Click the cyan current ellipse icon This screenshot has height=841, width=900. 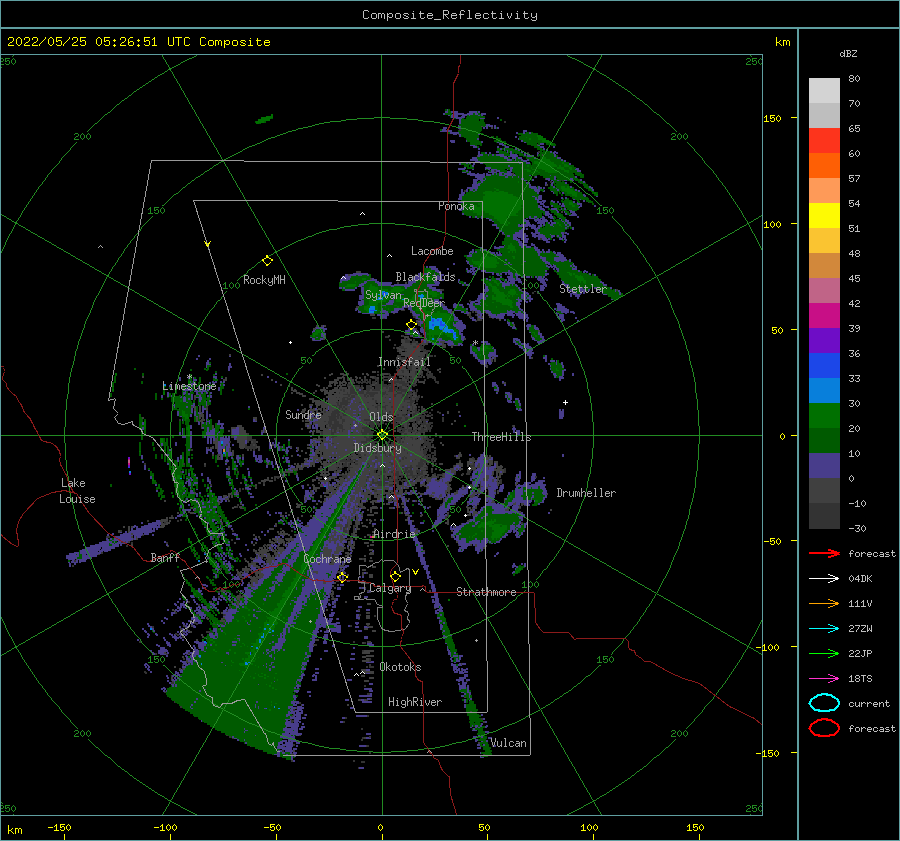click(x=824, y=703)
